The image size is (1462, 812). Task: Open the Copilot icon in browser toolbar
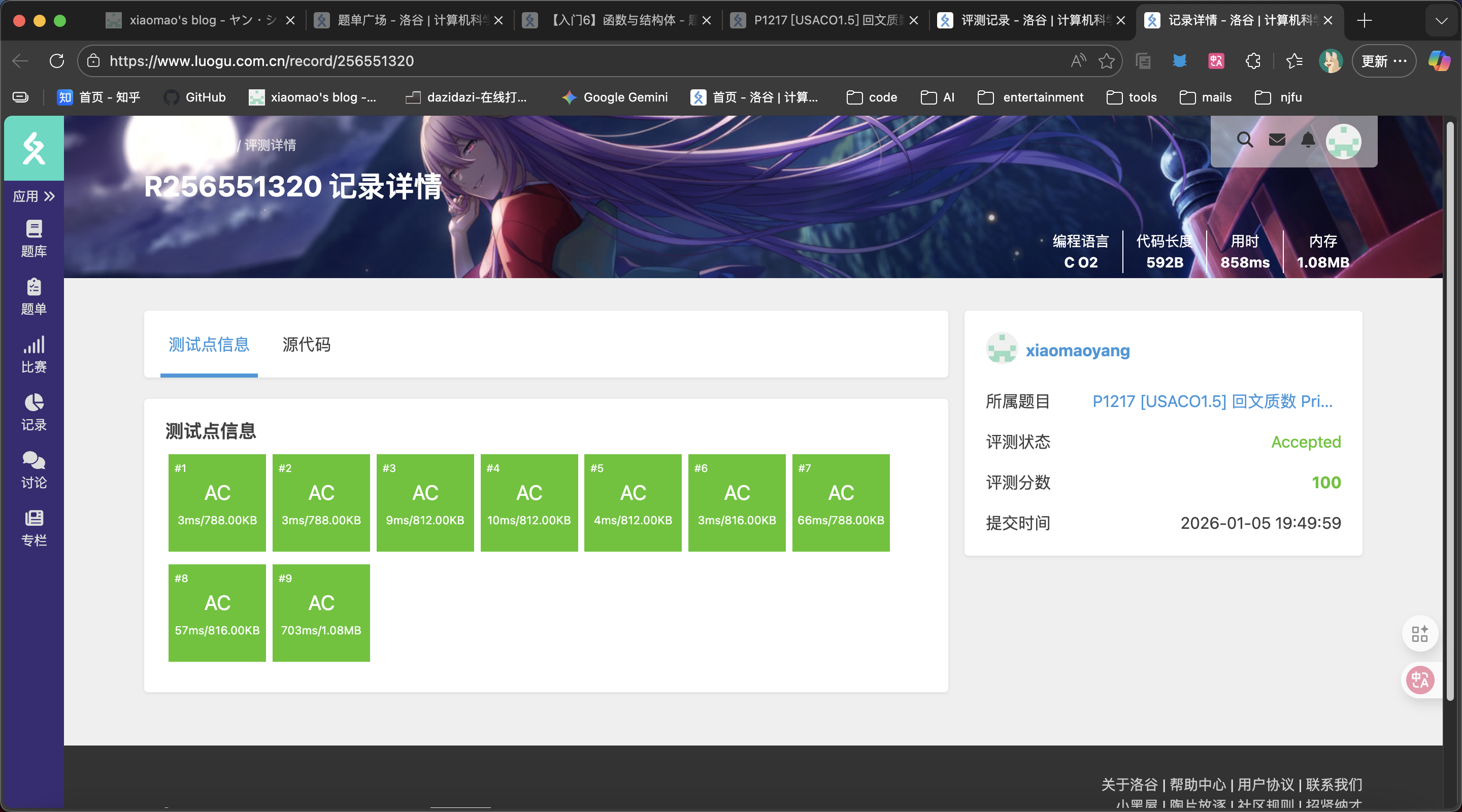click(1439, 61)
